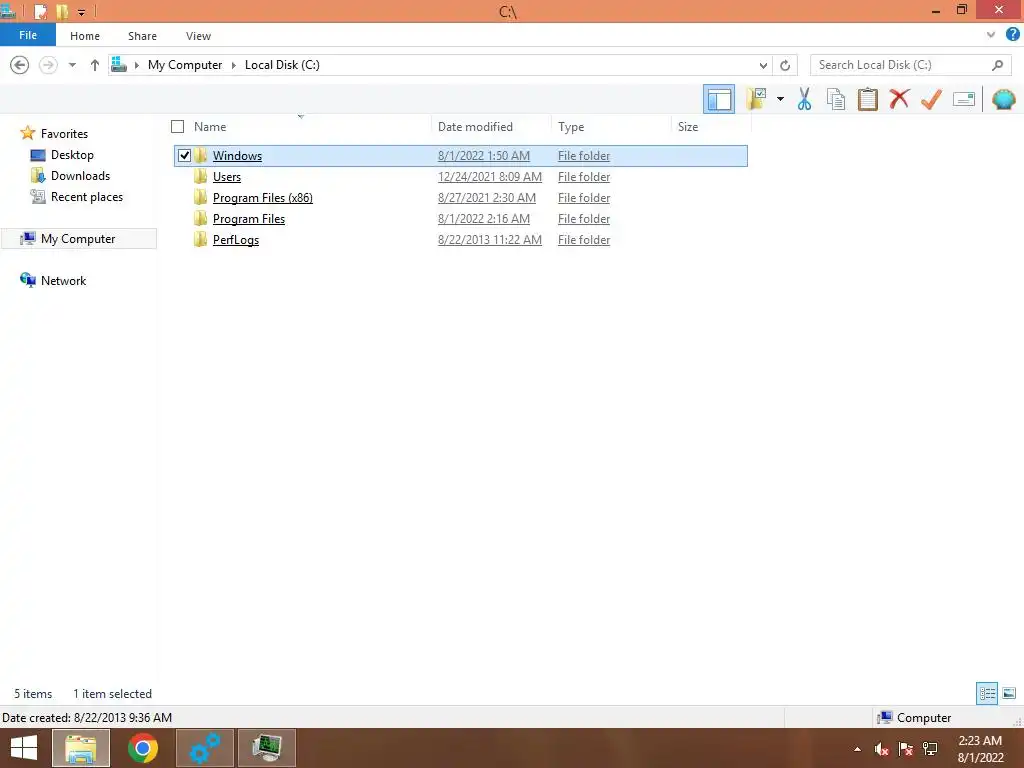
Task: Open the Users folder link
Action: (x=227, y=176)
